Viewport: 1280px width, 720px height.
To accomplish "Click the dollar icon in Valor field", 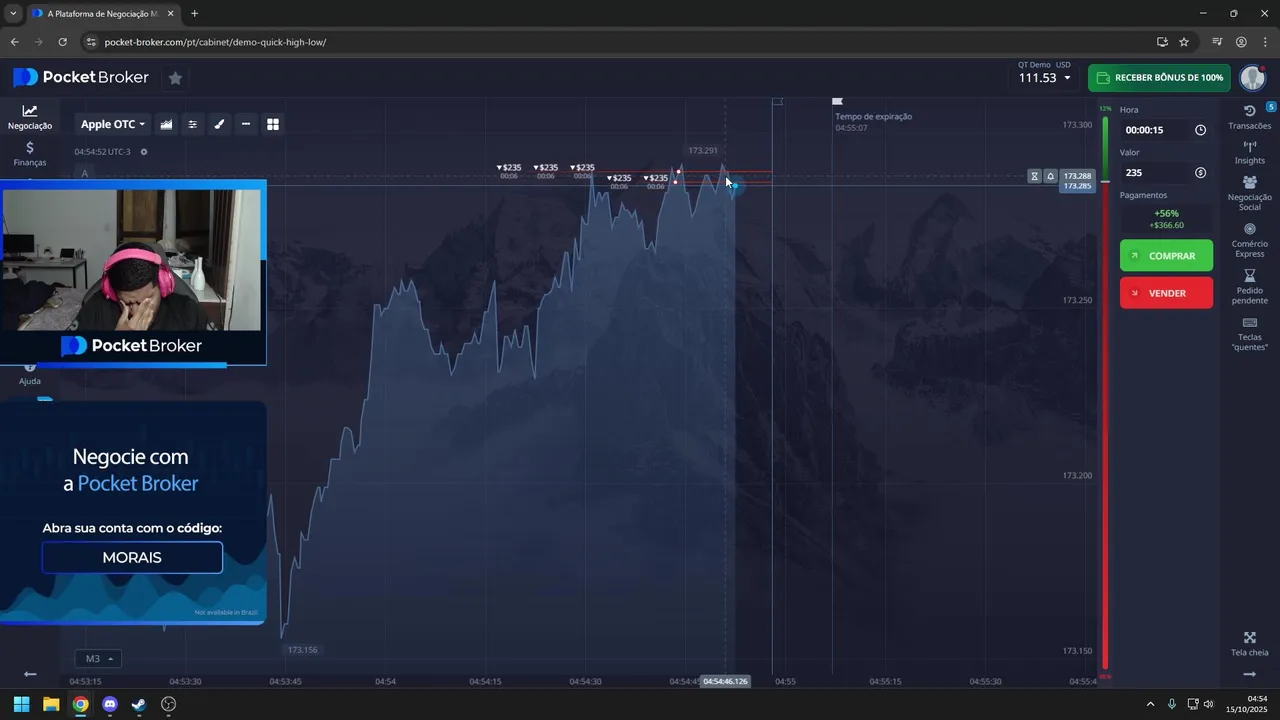I will 1200,173.
